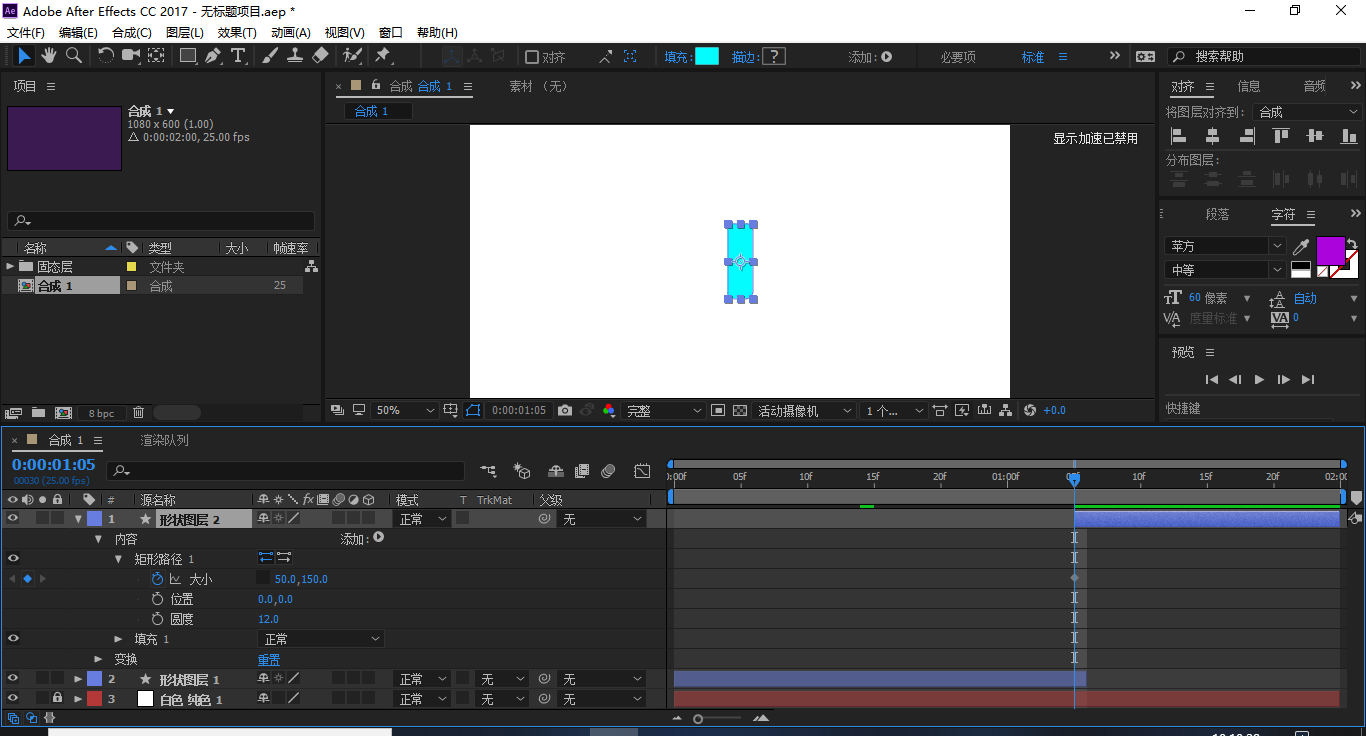Screen dimensions: 1366x736
Task: Click the cyan 填充 color swatch
Action: point(706,57)
